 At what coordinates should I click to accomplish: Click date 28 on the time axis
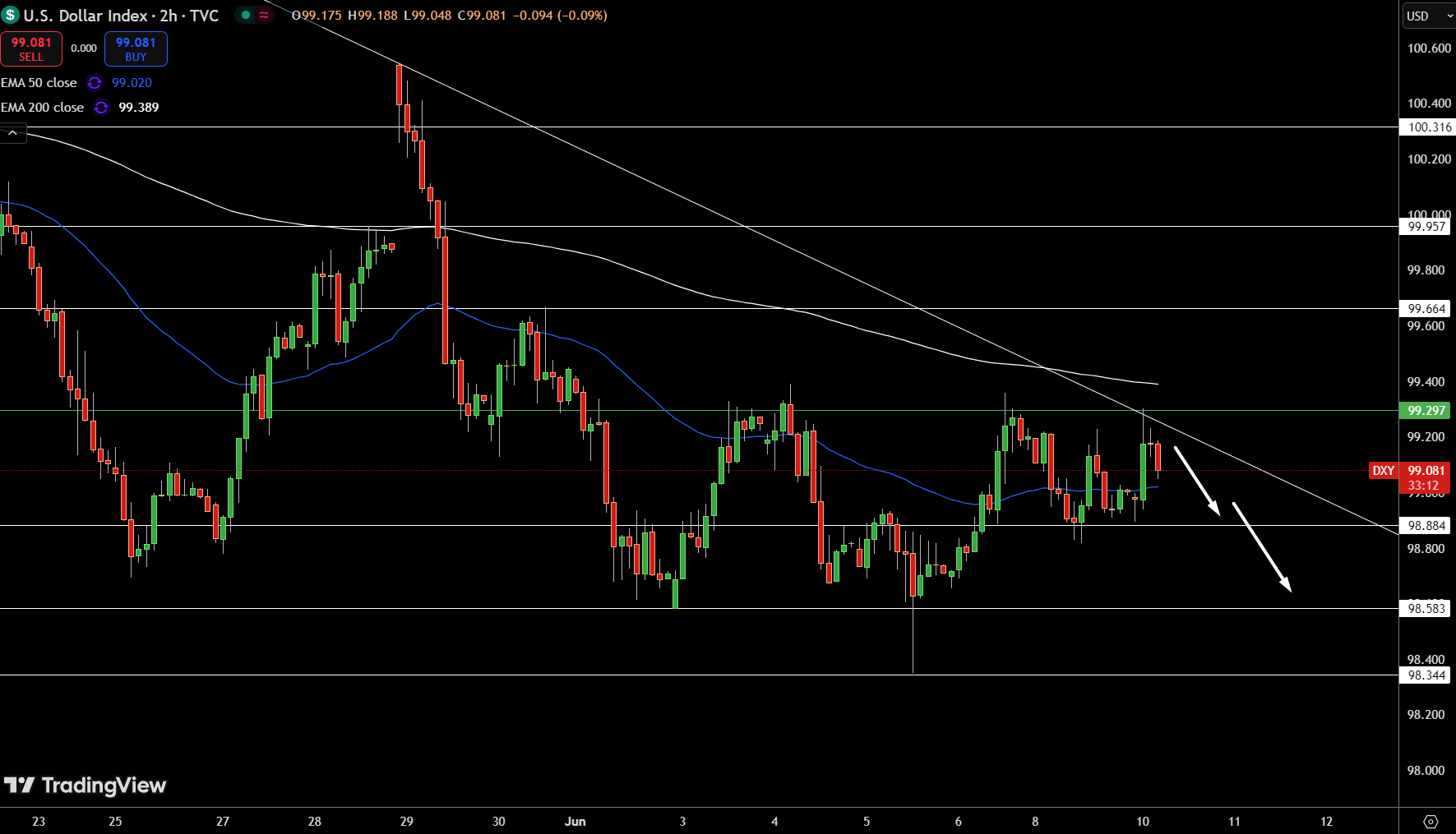coord(315,822)
